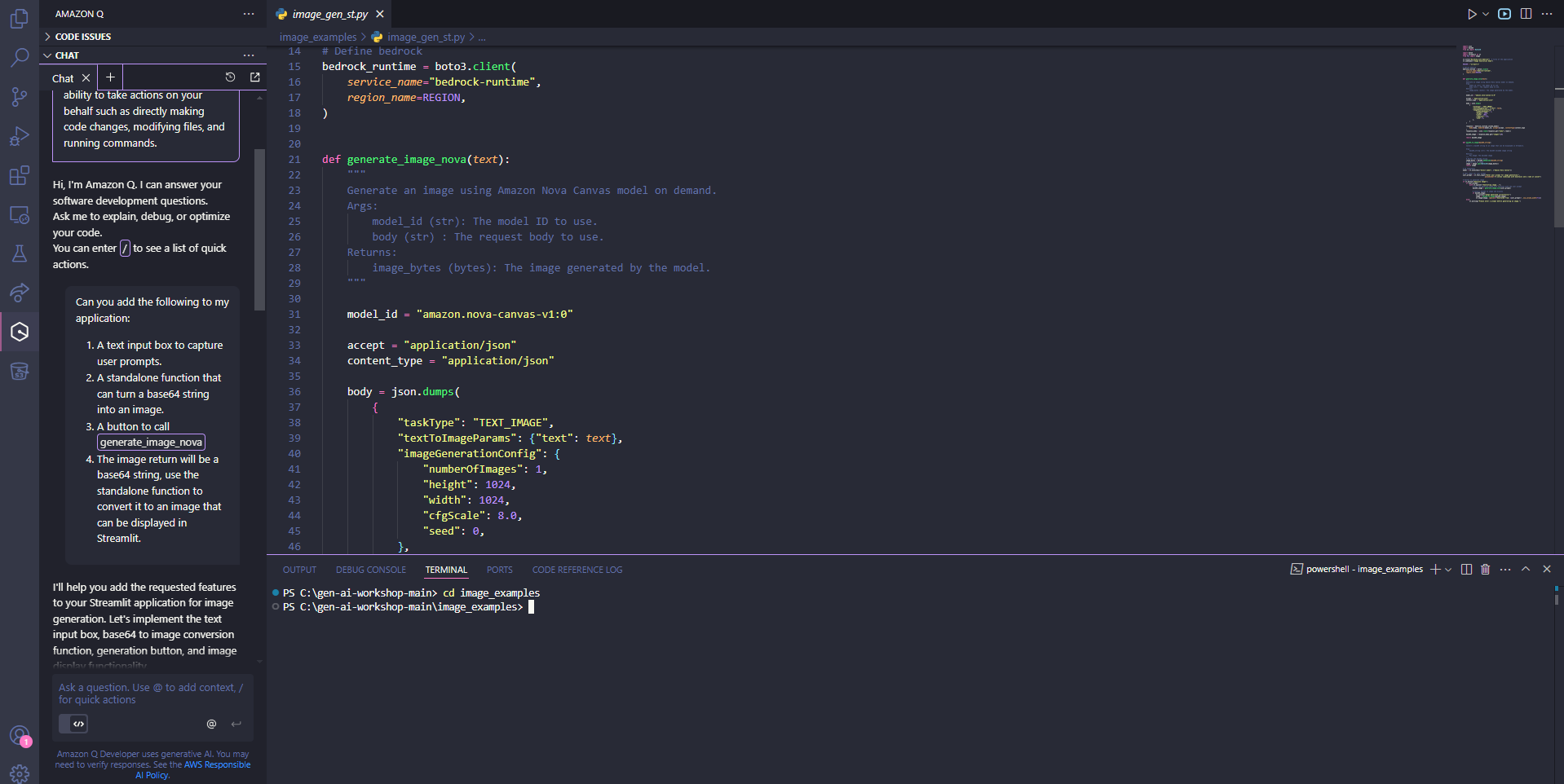Click the "cfgScale": 8.0 line
Viewport: 1564px width, 784px height.
(x=472, y=516)
